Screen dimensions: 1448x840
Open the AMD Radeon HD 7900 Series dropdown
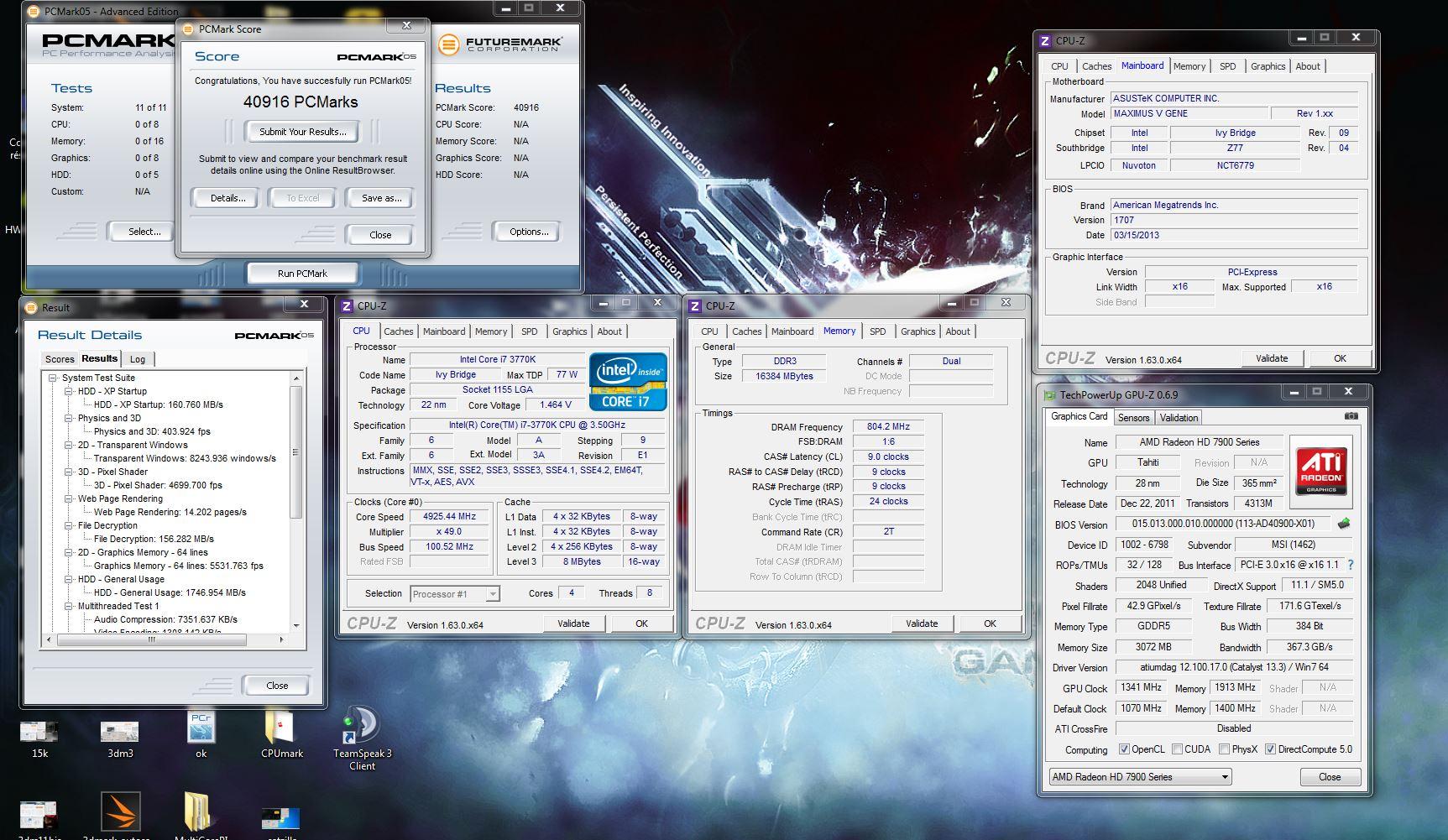coord(1140,777)
